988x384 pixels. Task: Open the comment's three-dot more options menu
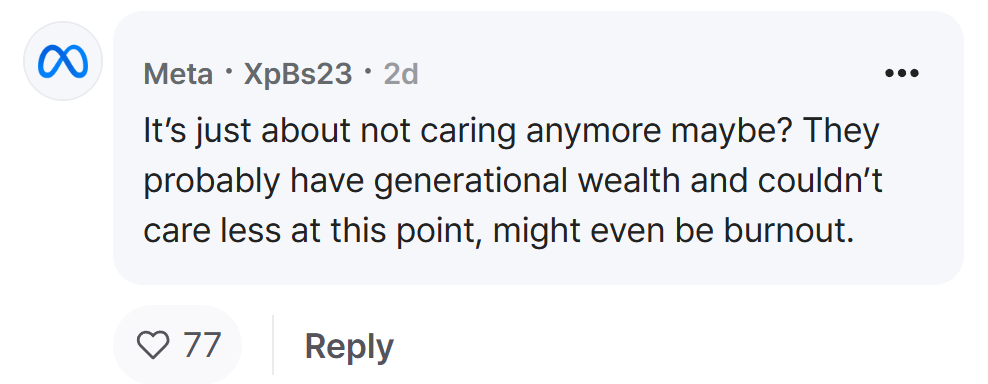point(902,73)
